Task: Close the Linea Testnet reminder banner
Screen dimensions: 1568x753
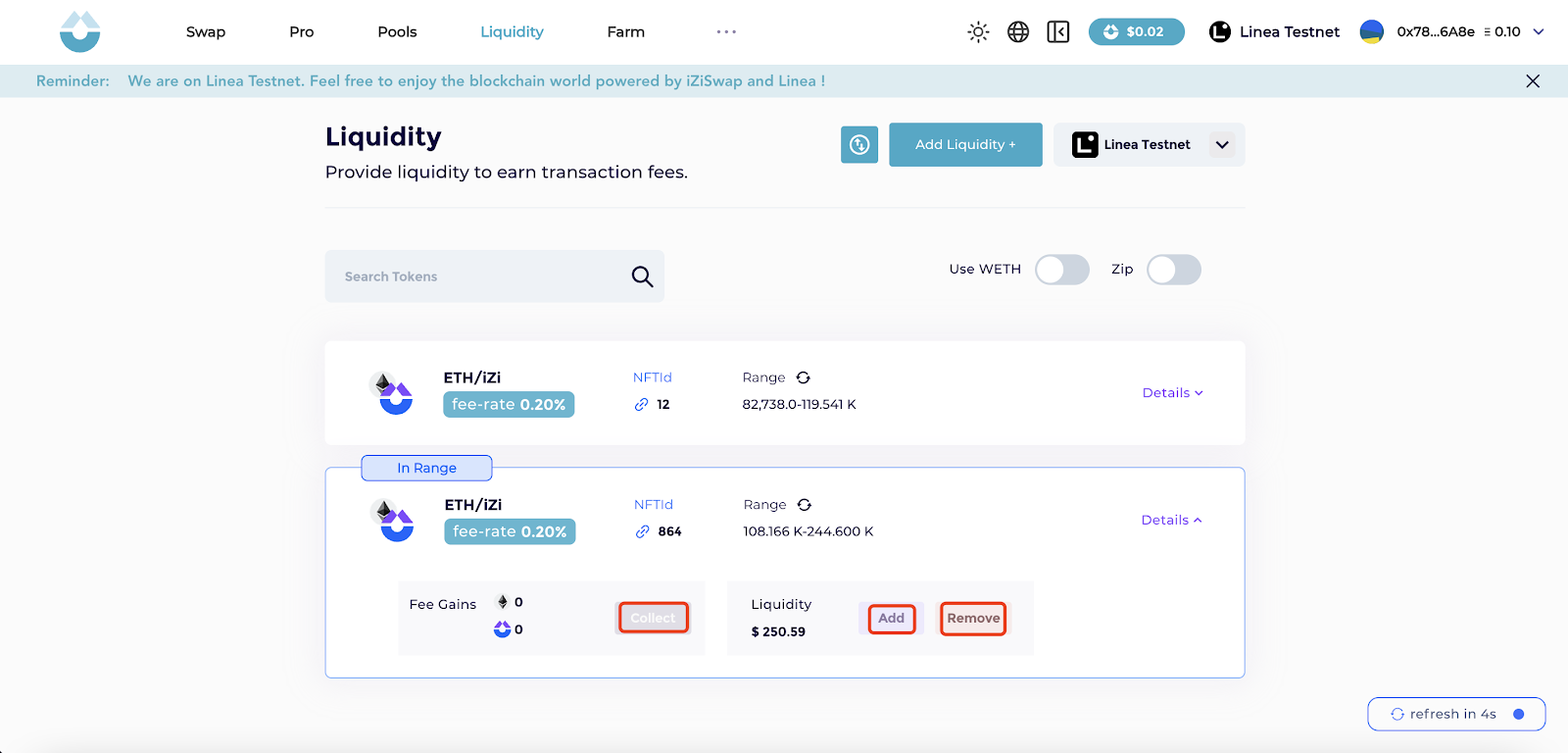Action: 1533,81
